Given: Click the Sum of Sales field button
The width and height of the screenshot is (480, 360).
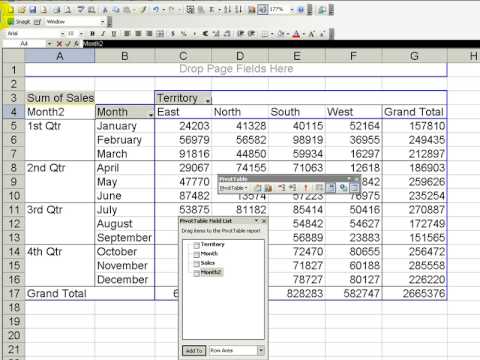Looking at the screenshot, I should coord(60,98).
